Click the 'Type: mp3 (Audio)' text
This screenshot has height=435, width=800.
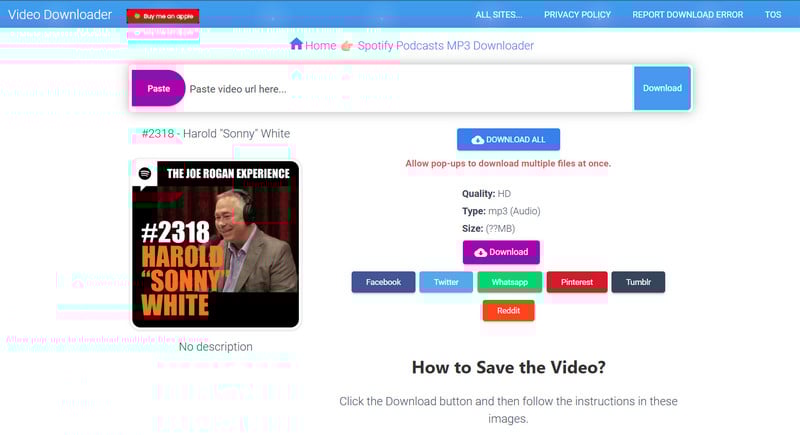click(x=501, y=211)
